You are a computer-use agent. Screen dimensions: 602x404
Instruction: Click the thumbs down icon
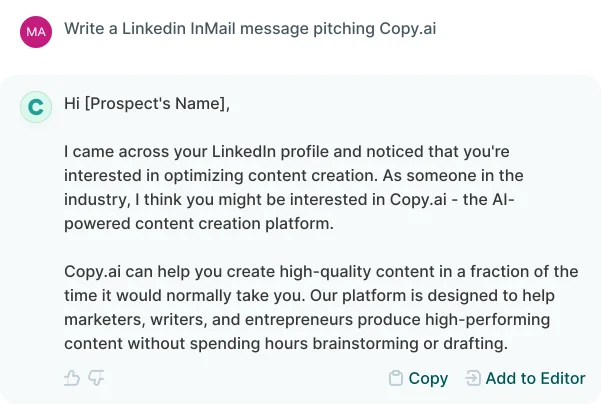pos(96,378)
